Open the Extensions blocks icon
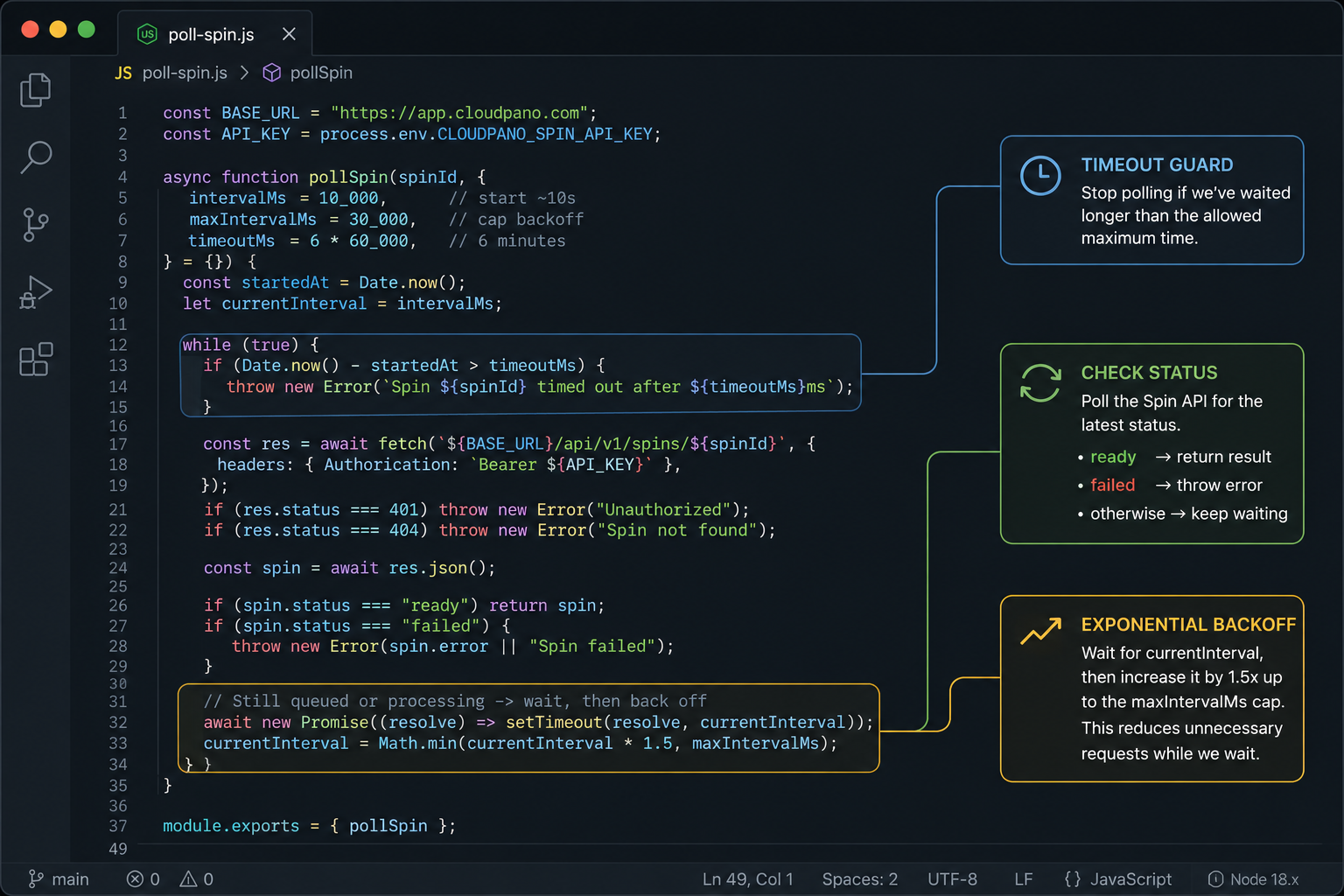The width and height of the screenshot is (1344, 896). [36, 359]
